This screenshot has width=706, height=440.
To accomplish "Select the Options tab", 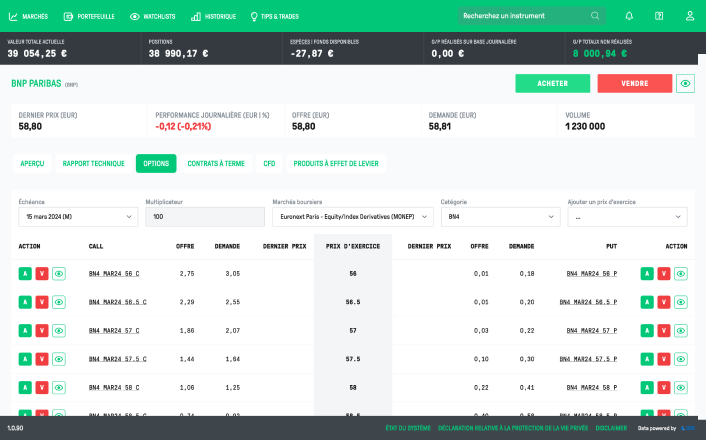I will [156, 163].
